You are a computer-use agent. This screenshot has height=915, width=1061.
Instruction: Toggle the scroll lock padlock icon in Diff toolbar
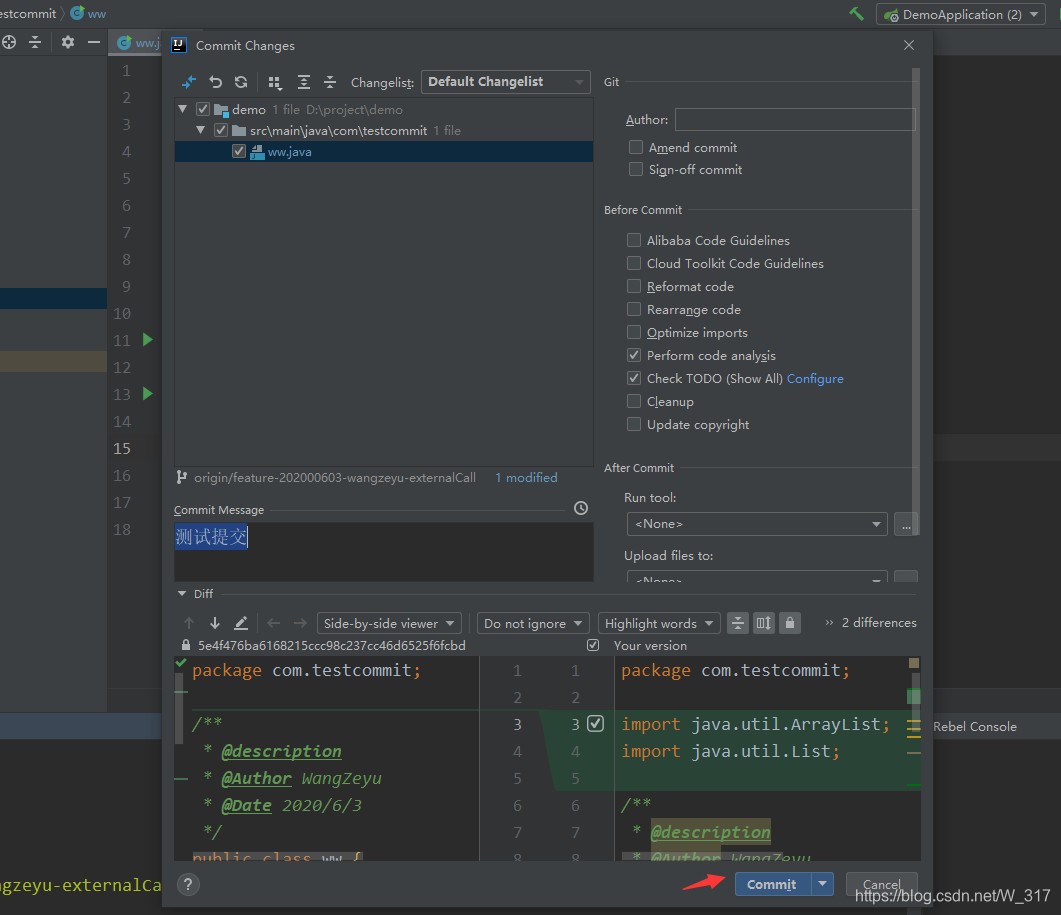[790, 623]
